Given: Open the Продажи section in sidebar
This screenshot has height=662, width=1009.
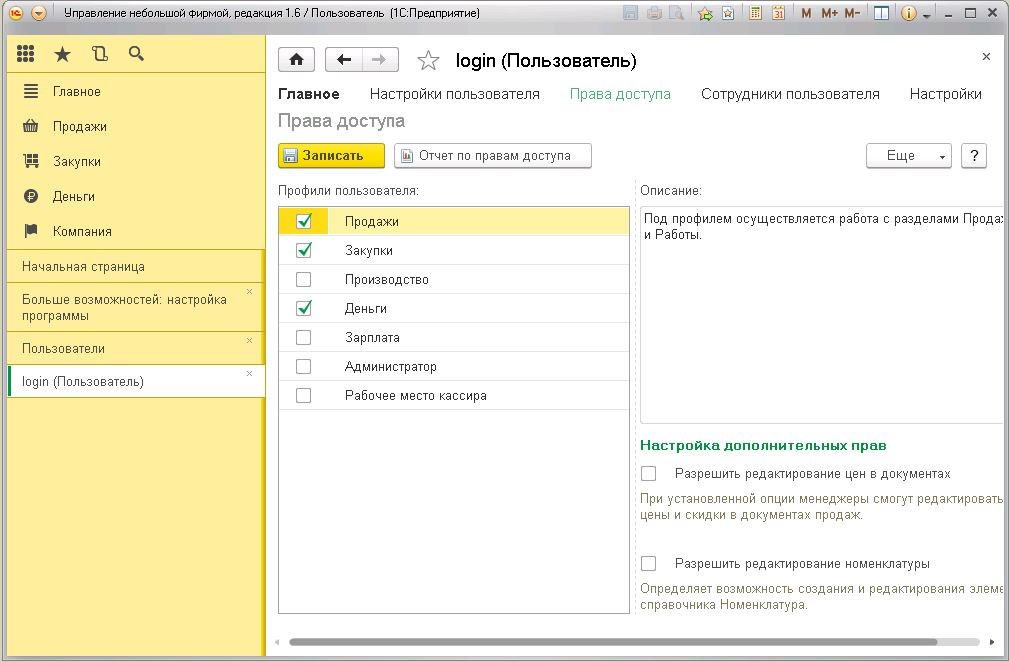Looking at the screenshot, I should coord(80,127).
